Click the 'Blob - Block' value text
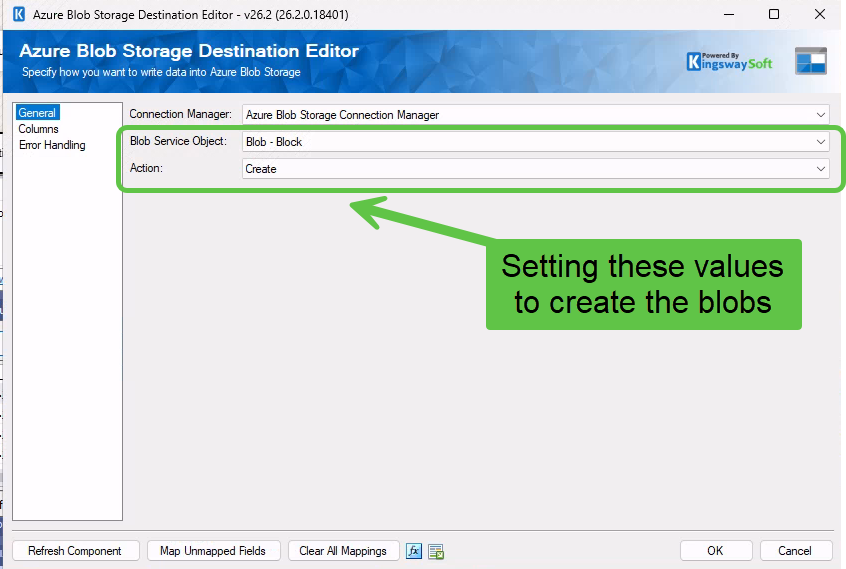 pyautogui.click(x=274, y=142)
